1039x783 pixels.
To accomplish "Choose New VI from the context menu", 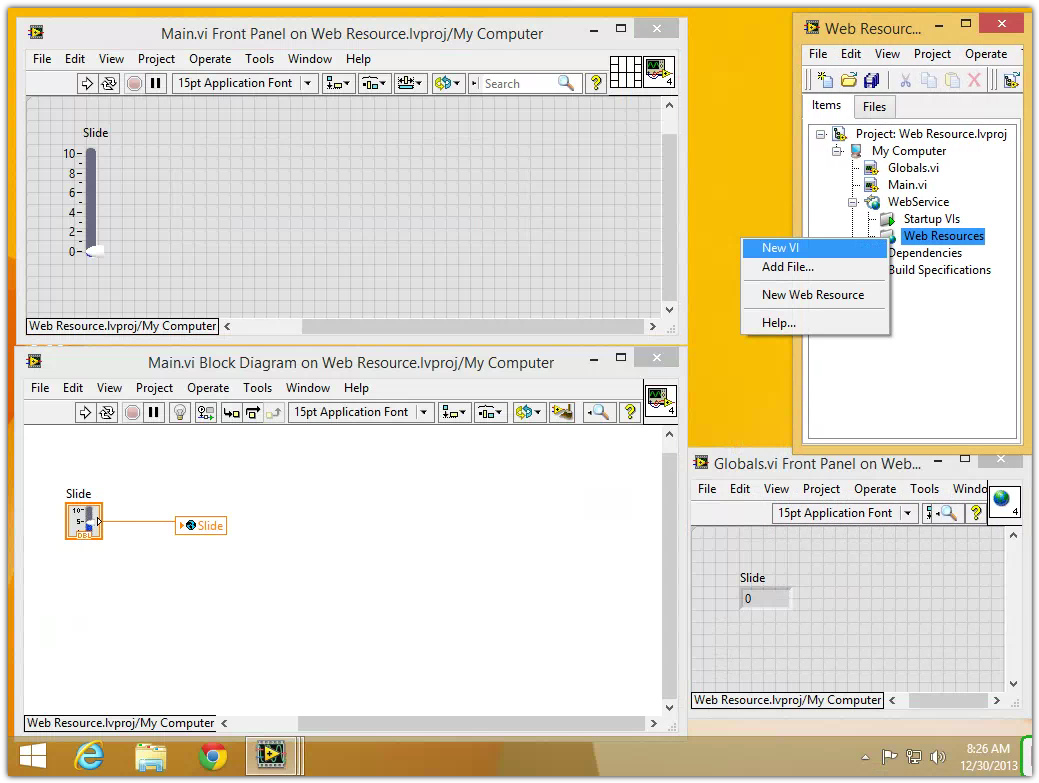I will (780, 248).
